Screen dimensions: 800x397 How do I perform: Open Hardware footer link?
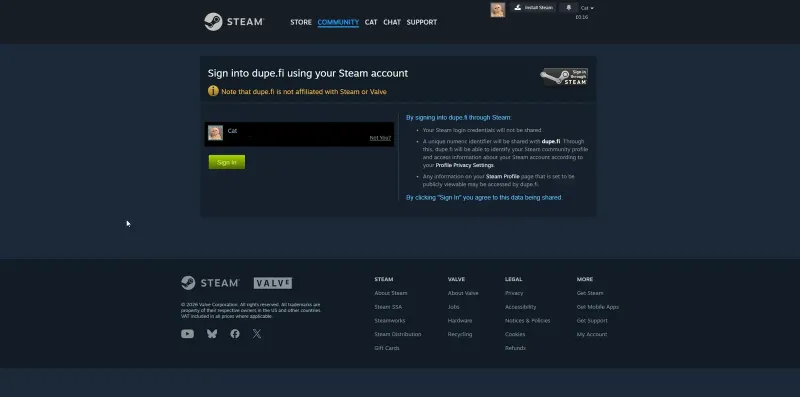[x=460, y=320]
